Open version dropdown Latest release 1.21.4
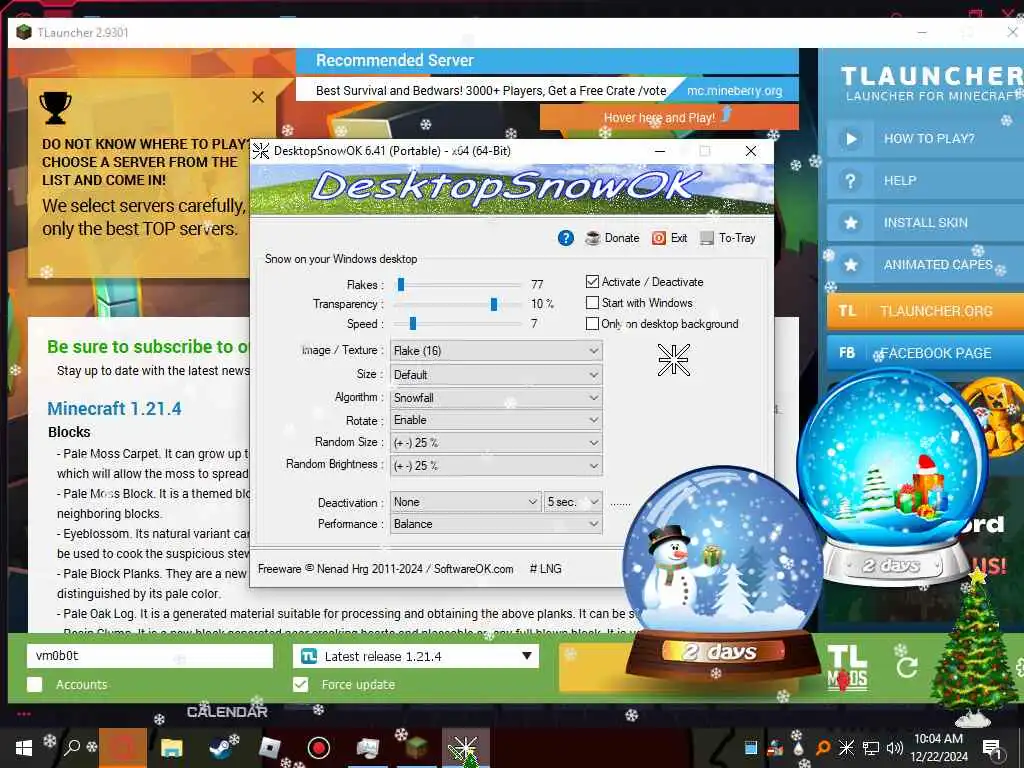1024x768 pixels. (416, 656)
